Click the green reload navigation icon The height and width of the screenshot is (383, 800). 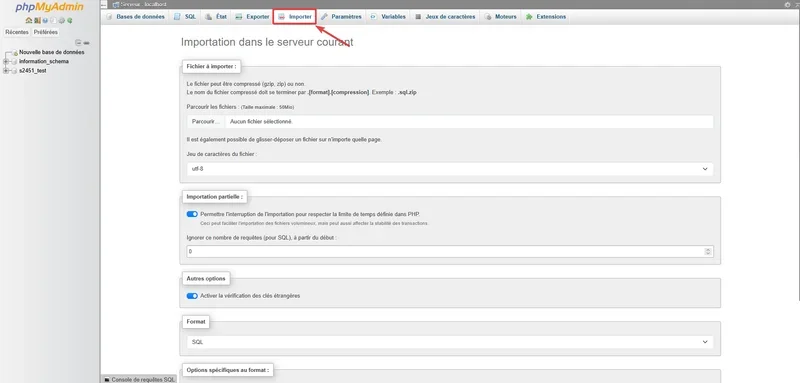69,20
